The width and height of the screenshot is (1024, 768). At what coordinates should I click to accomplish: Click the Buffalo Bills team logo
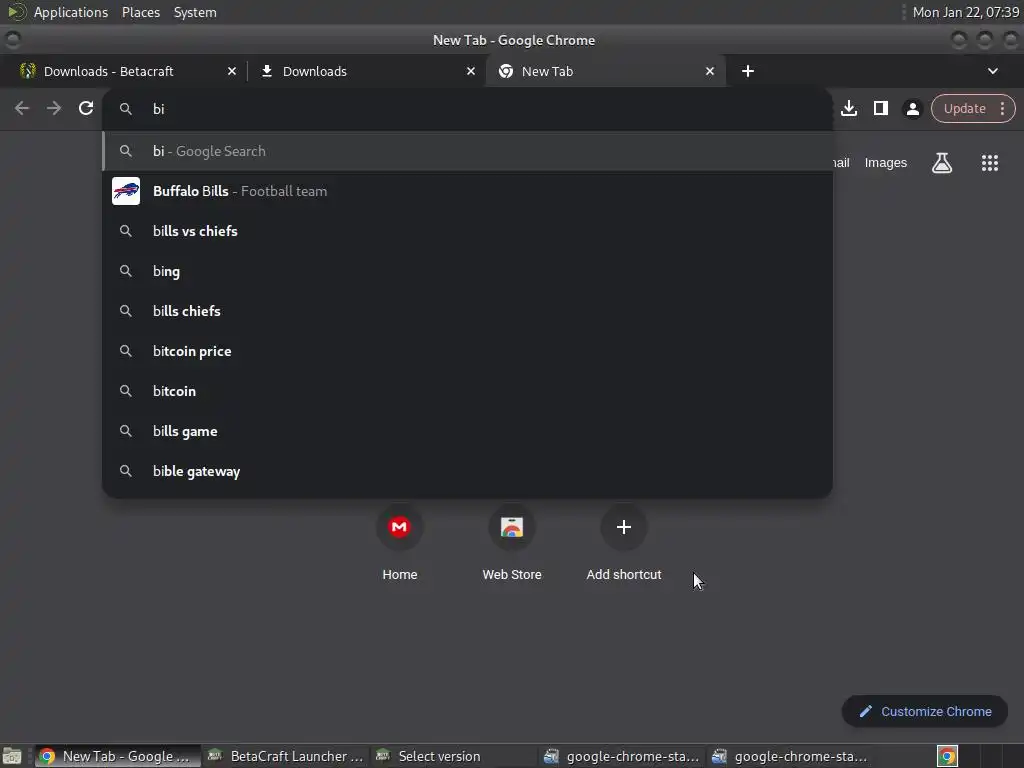click(126, 191)
